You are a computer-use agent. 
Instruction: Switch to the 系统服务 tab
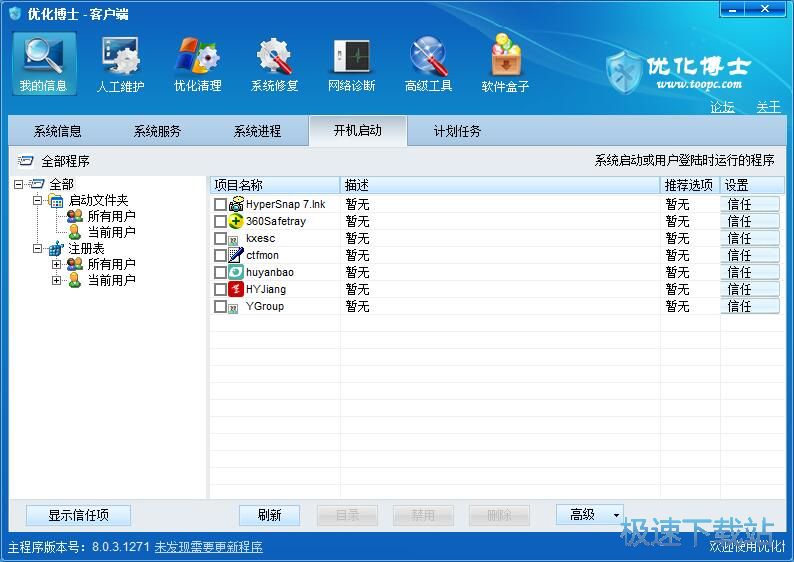157,132
